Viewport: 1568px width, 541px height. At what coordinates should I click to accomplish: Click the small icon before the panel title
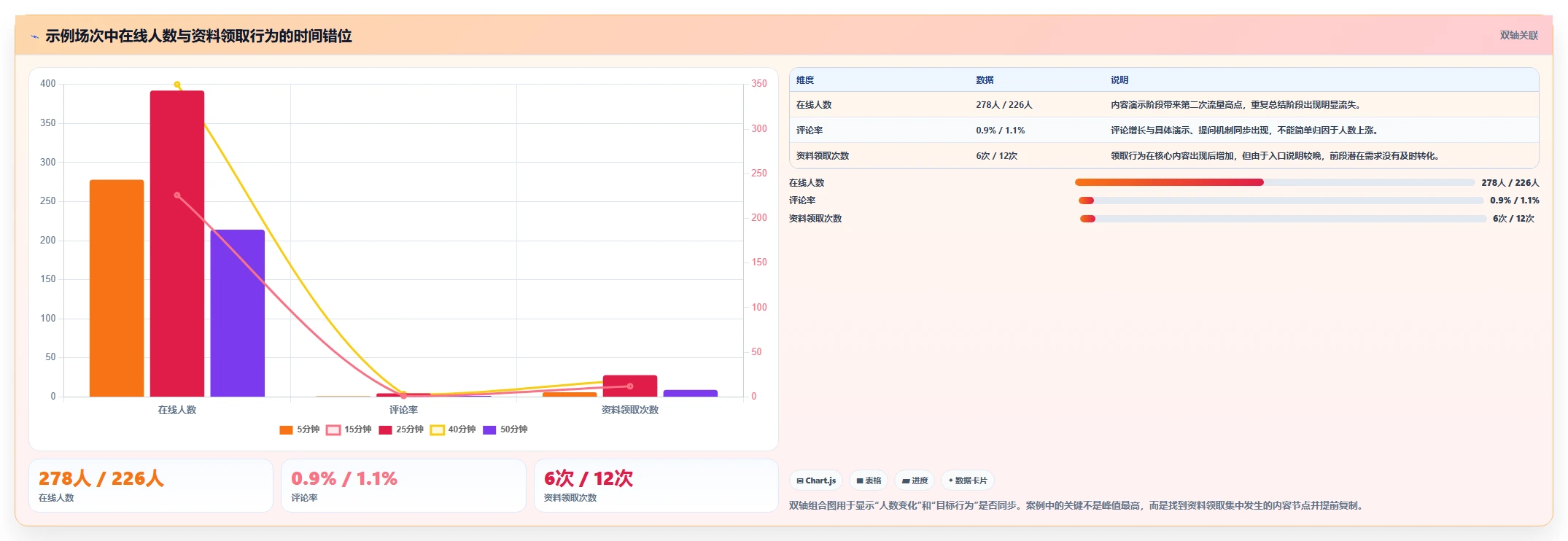(x=34, y=36)
